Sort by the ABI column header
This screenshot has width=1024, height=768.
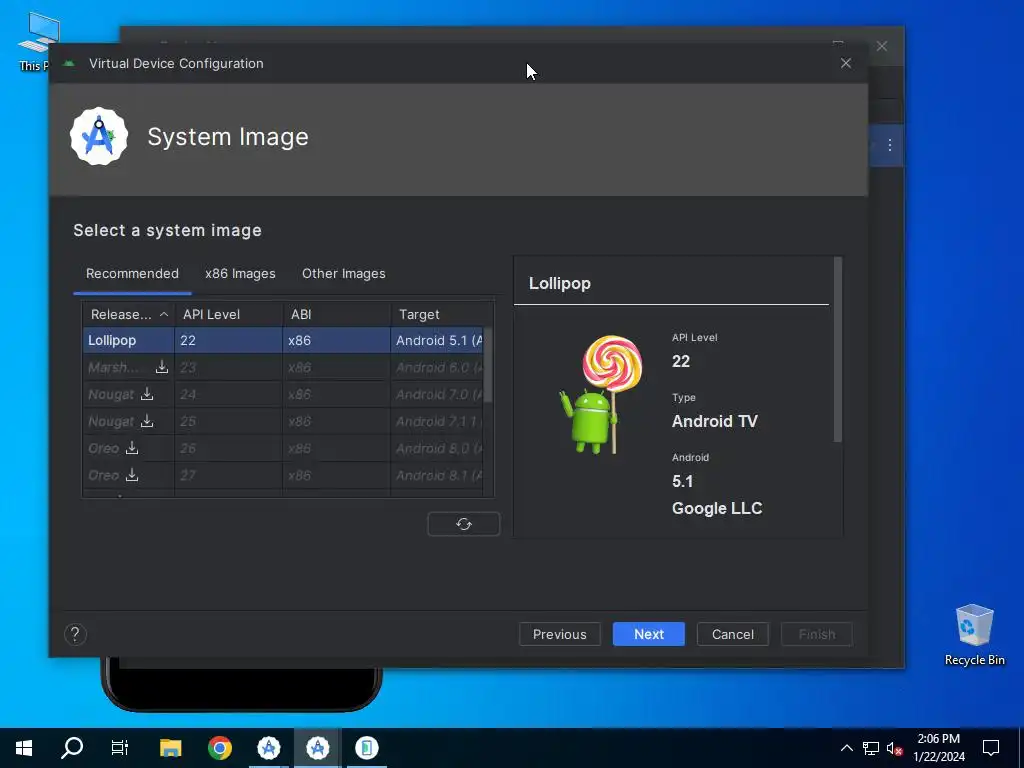[336, 314]
